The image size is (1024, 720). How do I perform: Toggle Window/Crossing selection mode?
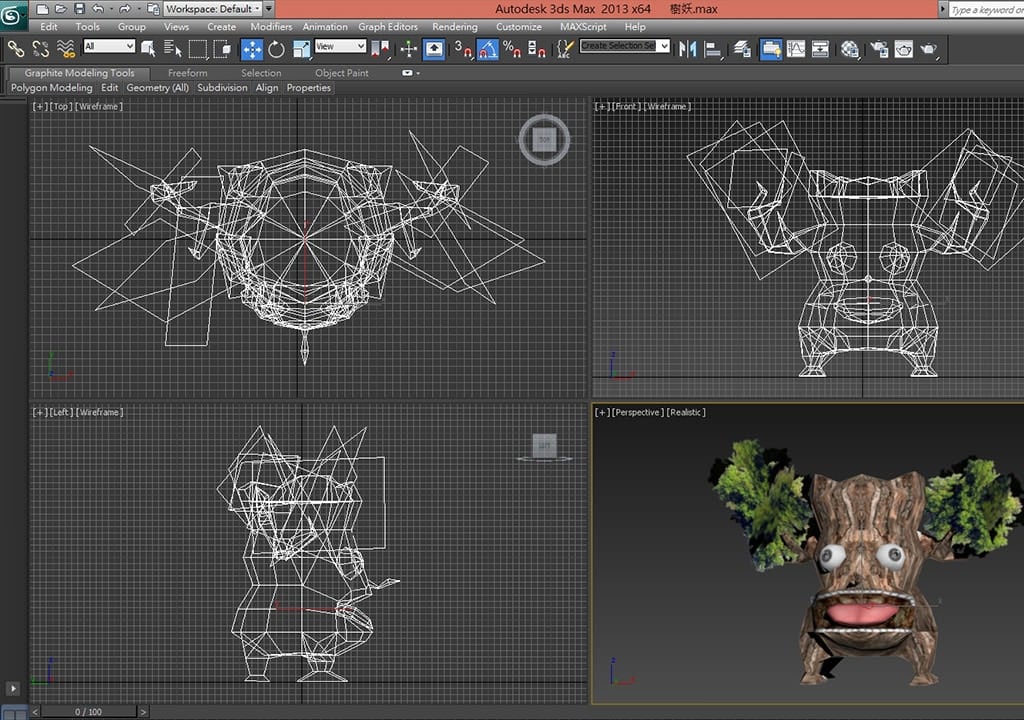(223, 48)
